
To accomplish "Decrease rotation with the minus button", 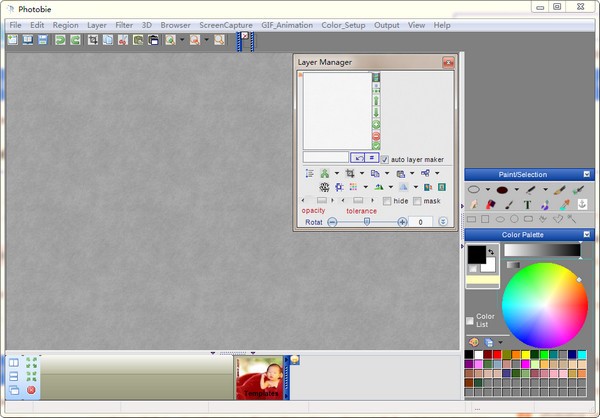I will tap(332, 222).
